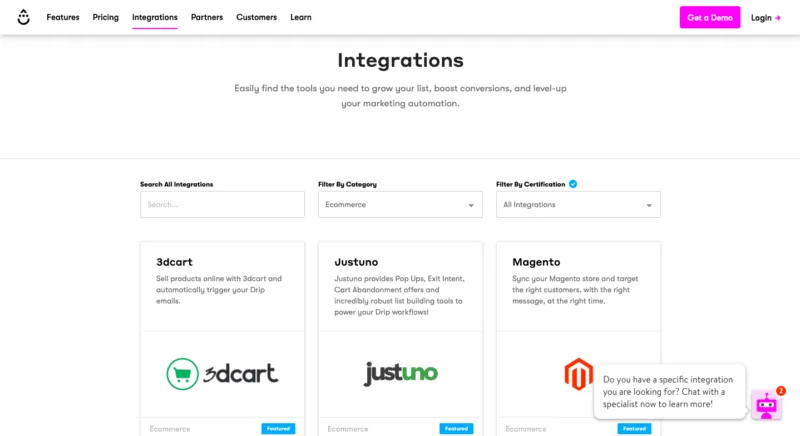
Task: Click the Filter By Category label
Action: pos(347,184)
